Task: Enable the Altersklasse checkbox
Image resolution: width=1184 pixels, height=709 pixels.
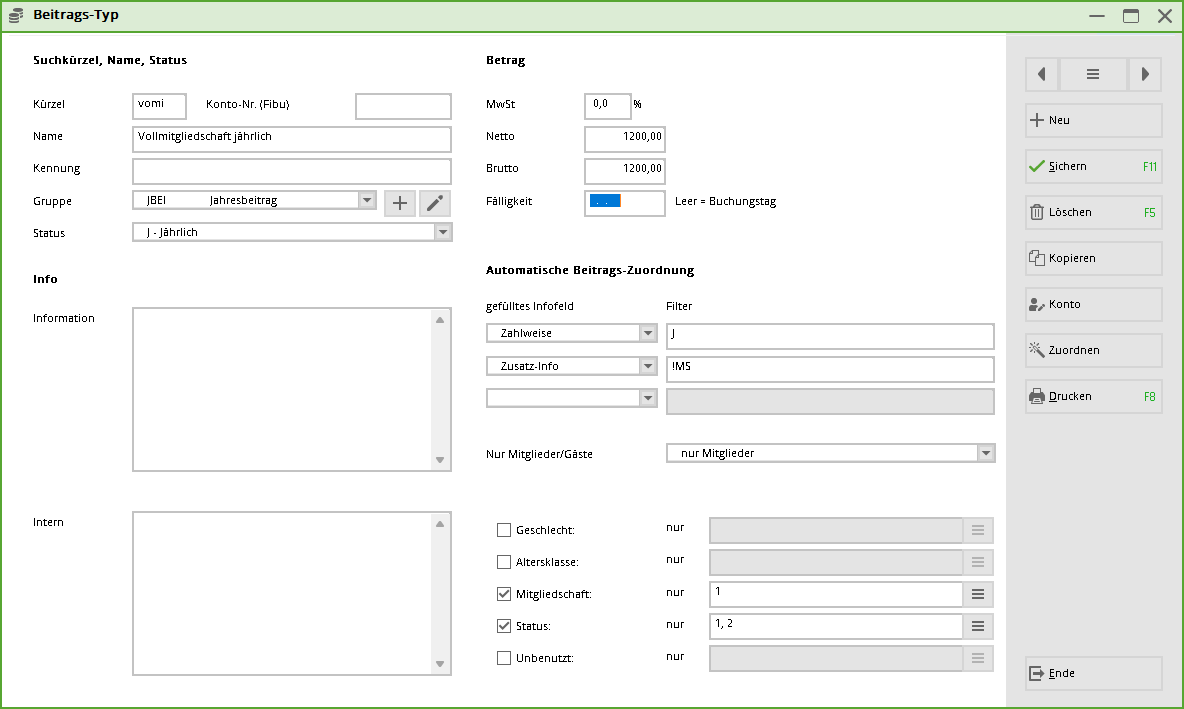Action: click(504, 562)
